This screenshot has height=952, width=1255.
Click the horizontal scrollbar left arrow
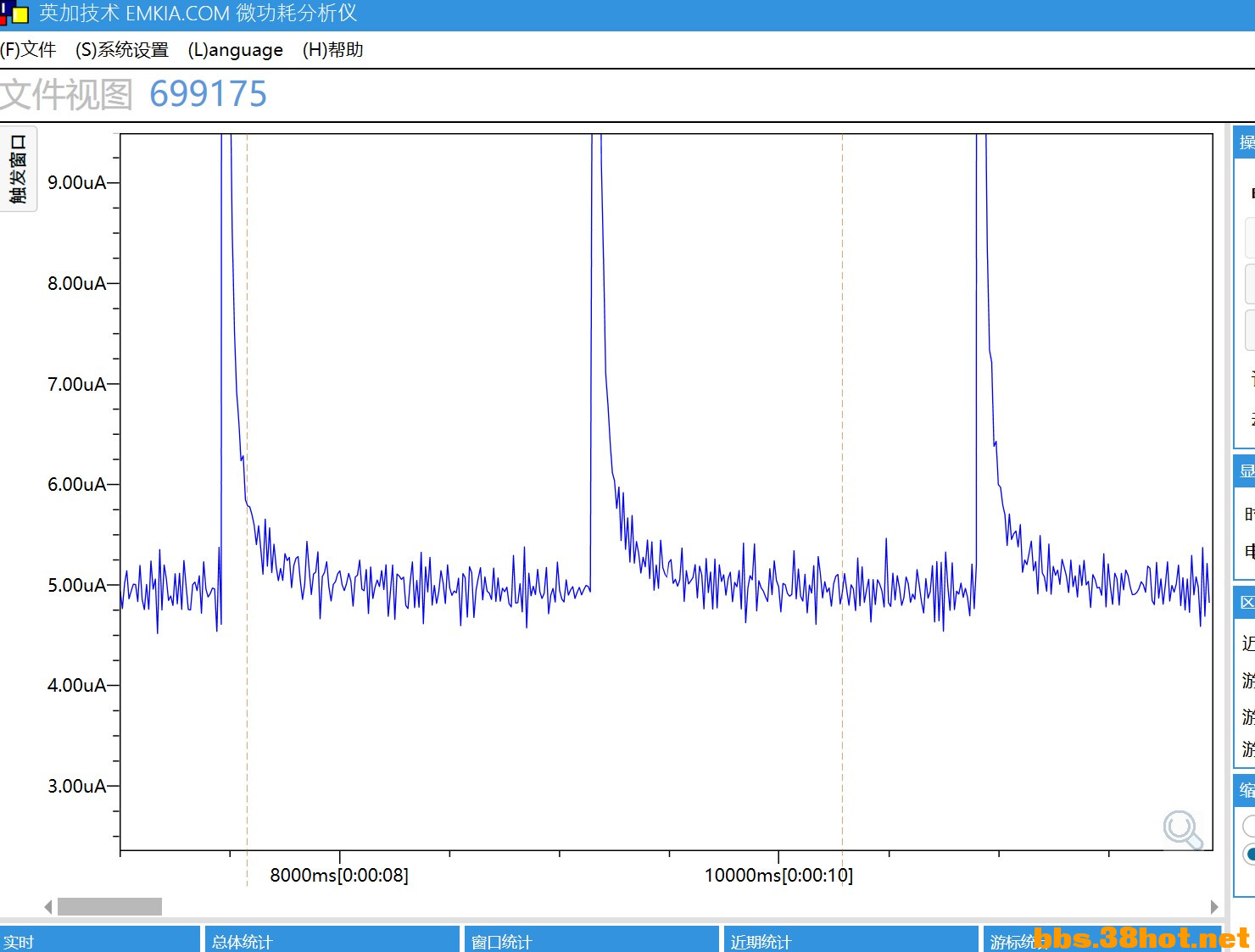pyautogui.click(x=48, y=907)
